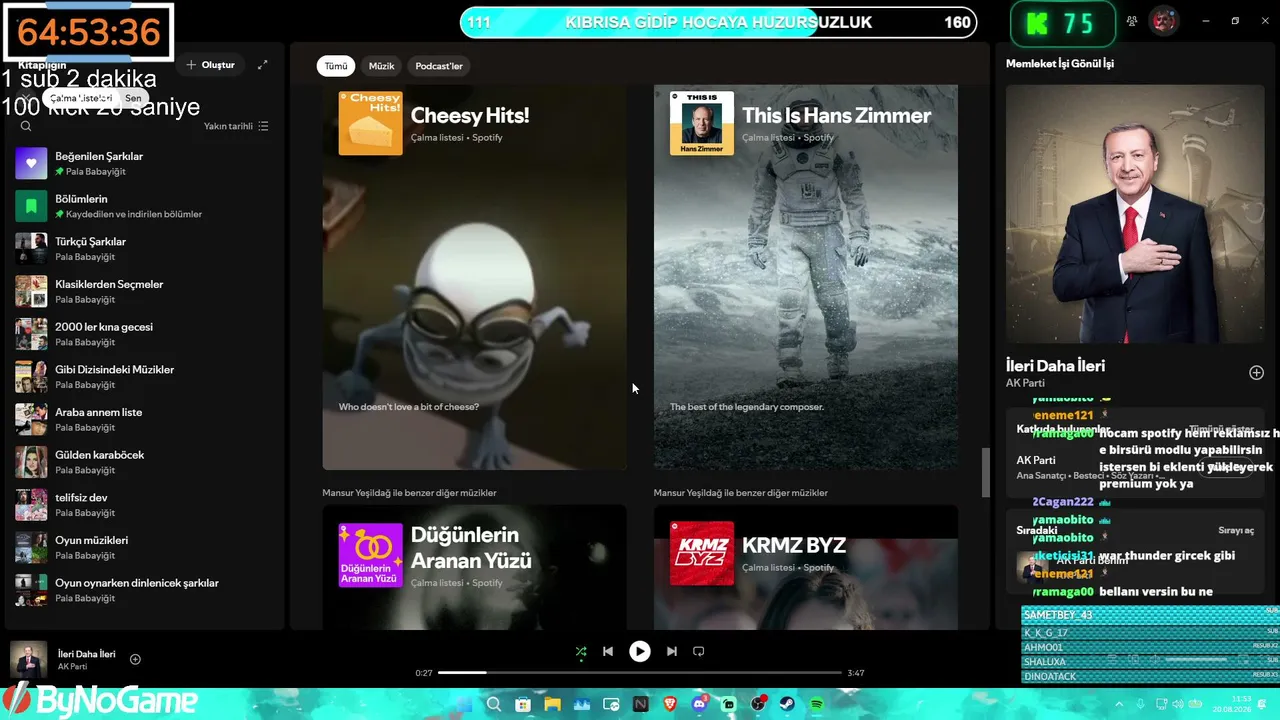This screenshot has width=1280, height=720.
Task: Open Notion from the taskbar
Action: click(x=641, y=705)
